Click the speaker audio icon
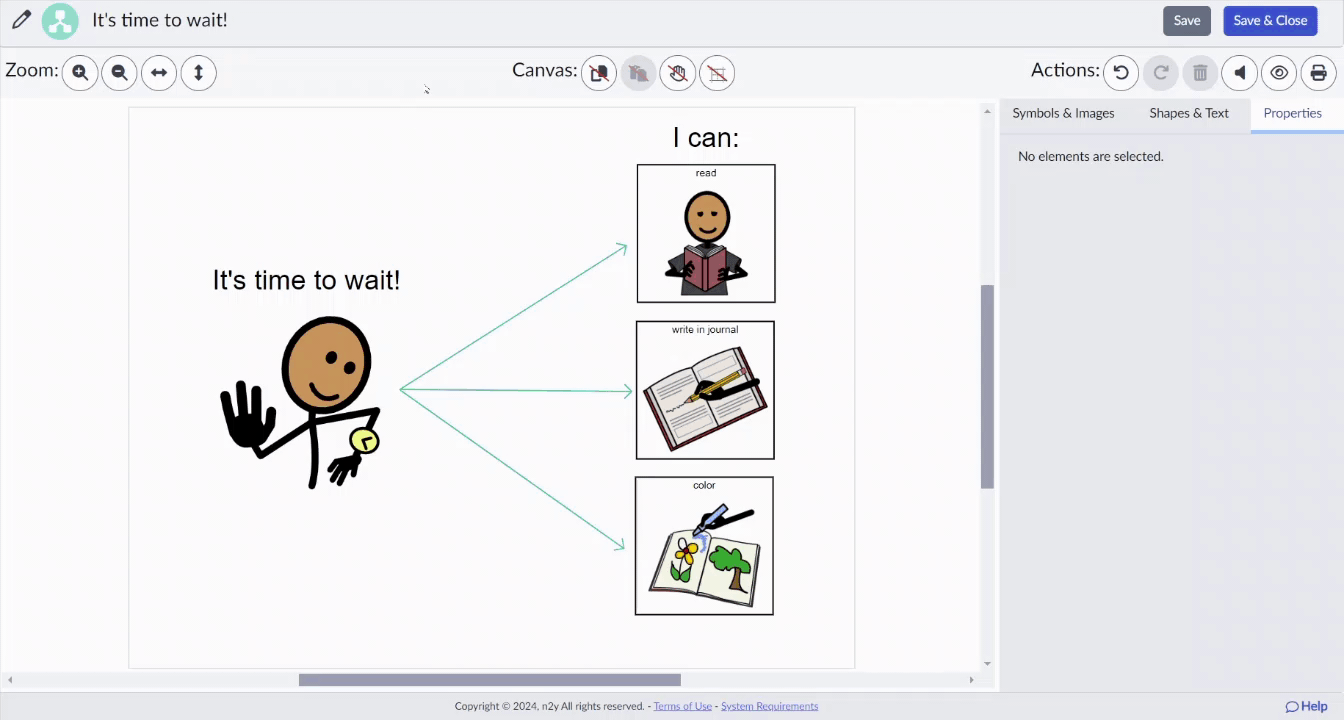Image resolution: width=1344 pixels, height=720 pixels. click(1240, 72)
